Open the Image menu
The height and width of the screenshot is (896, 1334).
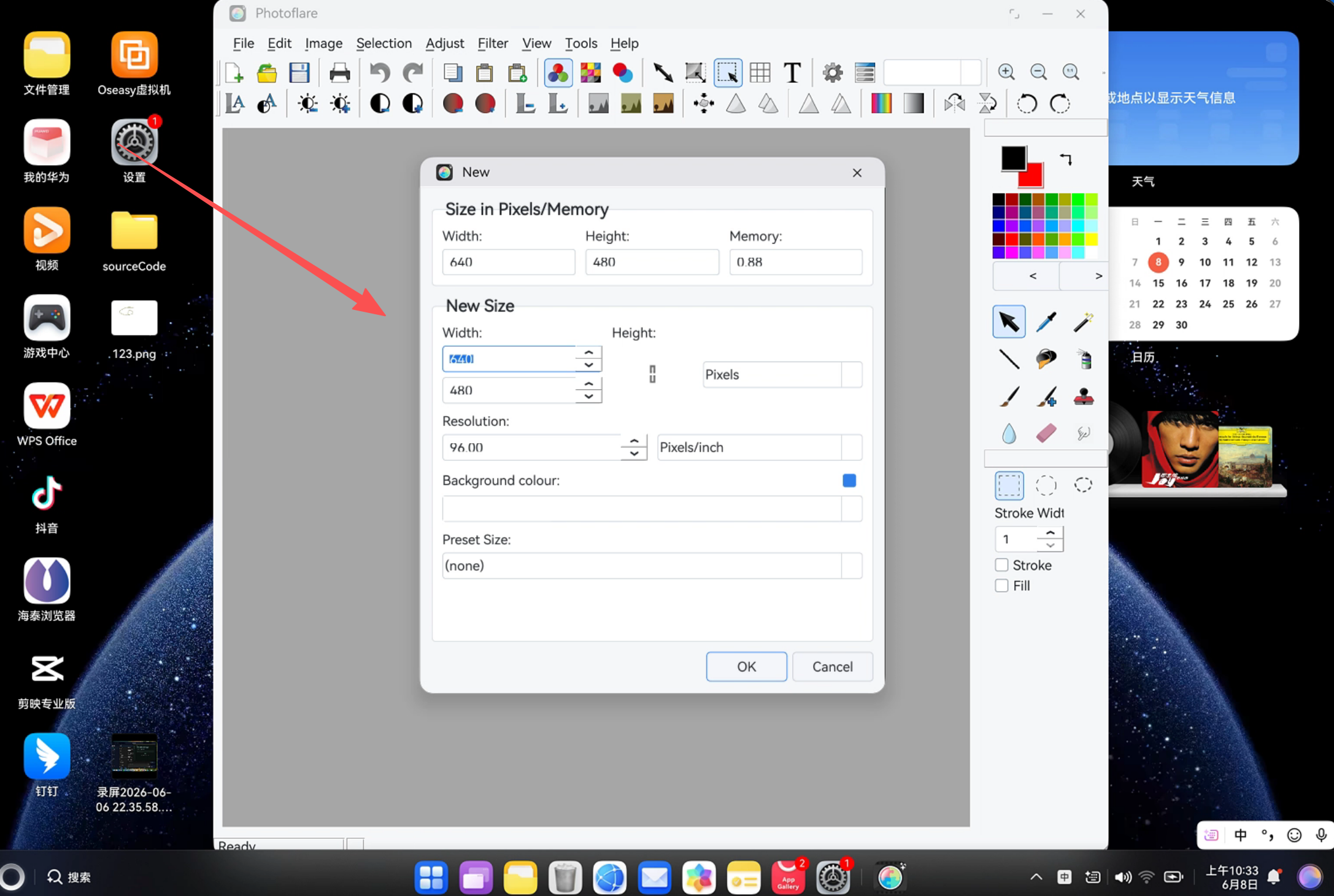(323, 43)
